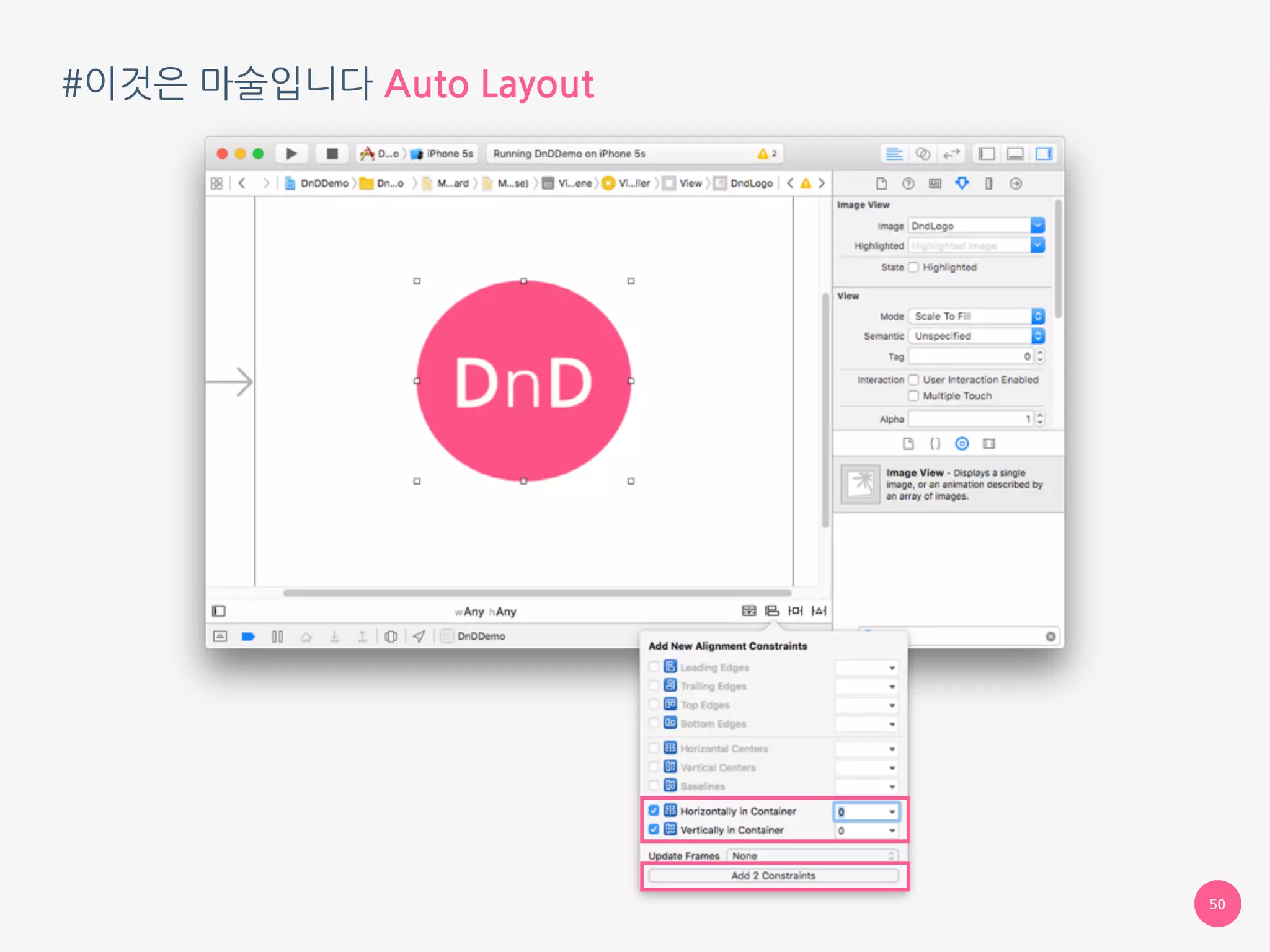Click the warnings indicator in activity bar
This screenshot has width=1270, height=952.
click(x=767, y=154)
